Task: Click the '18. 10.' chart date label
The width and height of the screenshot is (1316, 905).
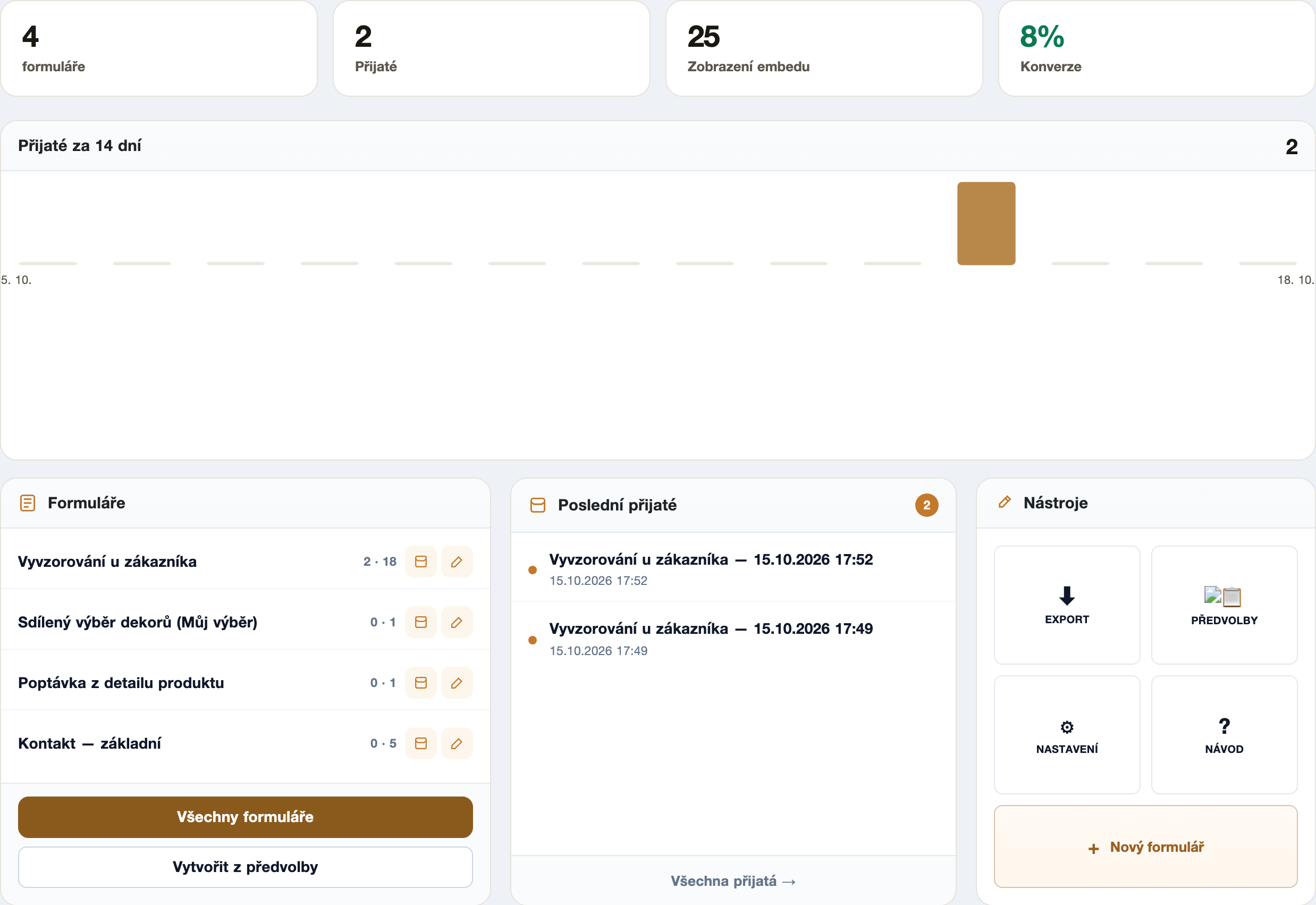Action: click(1296, 280)
